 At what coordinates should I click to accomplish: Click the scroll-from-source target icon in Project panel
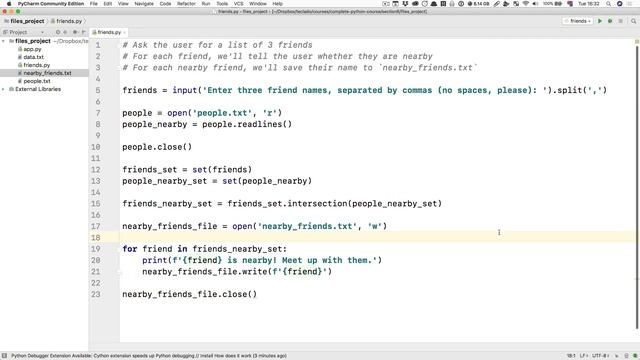[x=58, y=32]
